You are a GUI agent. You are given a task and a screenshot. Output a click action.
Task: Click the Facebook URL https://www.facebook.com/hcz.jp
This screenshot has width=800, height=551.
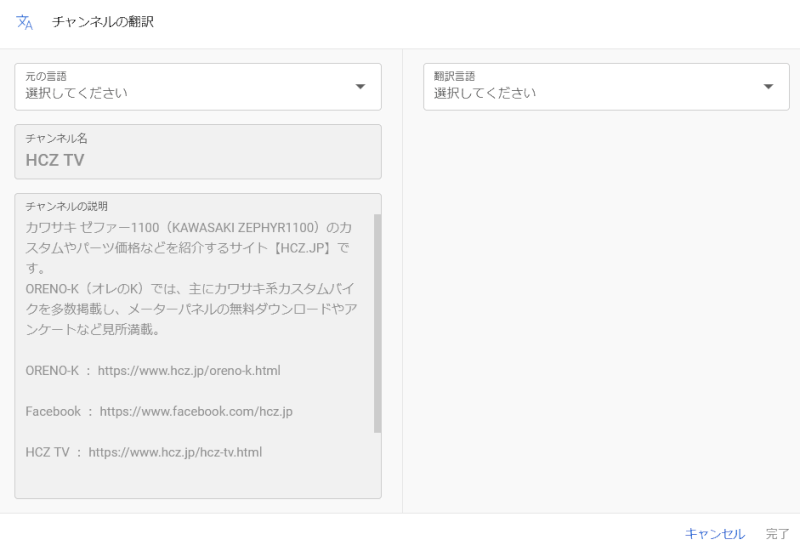click(x=196, y=411)
